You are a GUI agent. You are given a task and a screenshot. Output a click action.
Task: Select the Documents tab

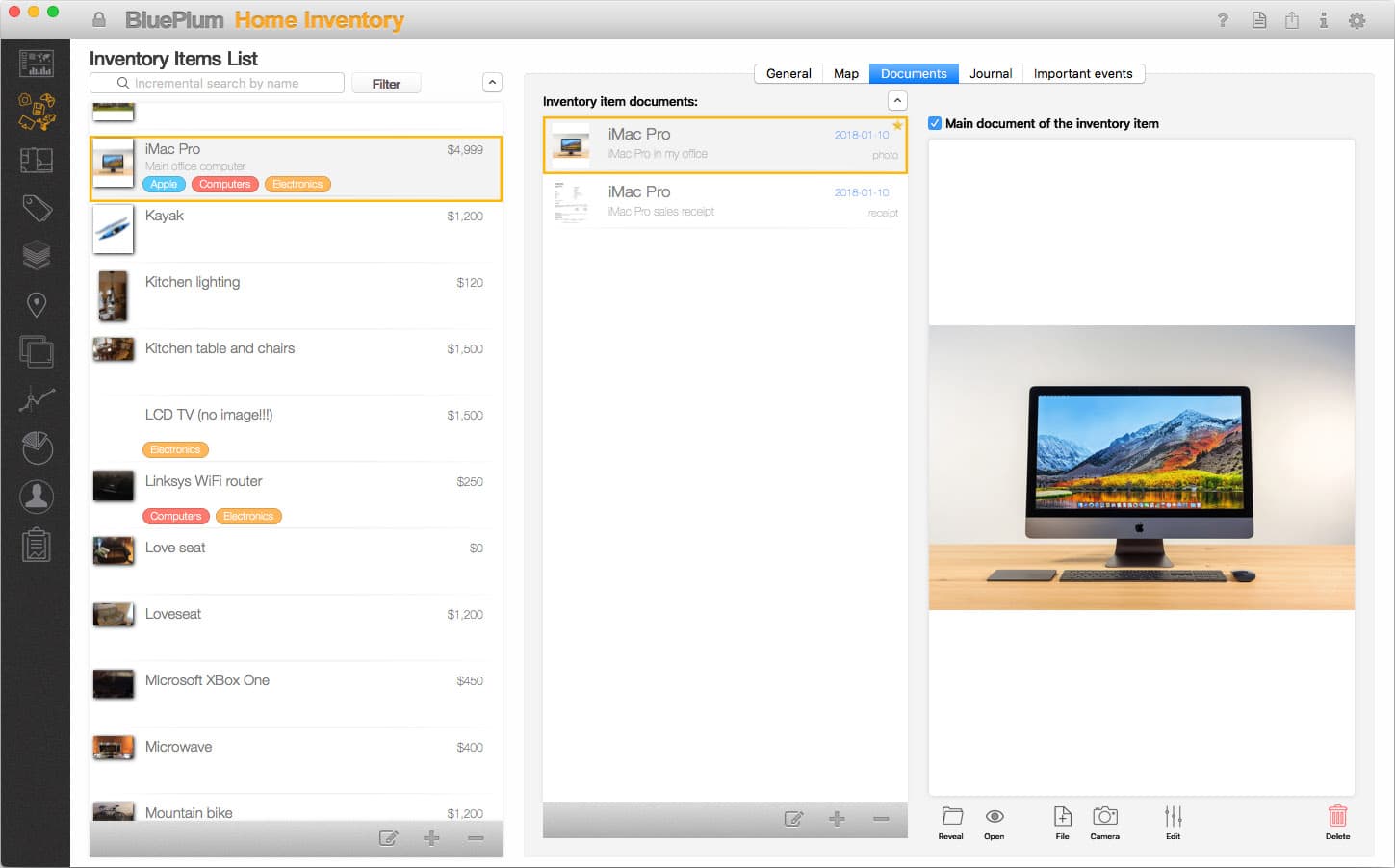(x=914, y=73)
